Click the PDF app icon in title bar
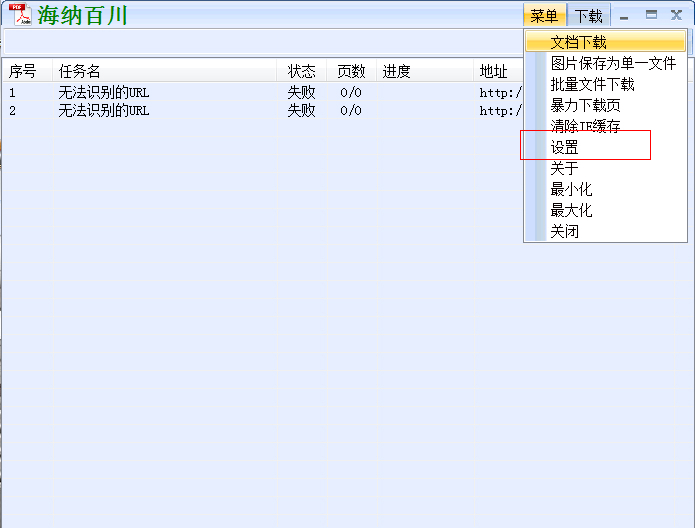 (21, 15)
